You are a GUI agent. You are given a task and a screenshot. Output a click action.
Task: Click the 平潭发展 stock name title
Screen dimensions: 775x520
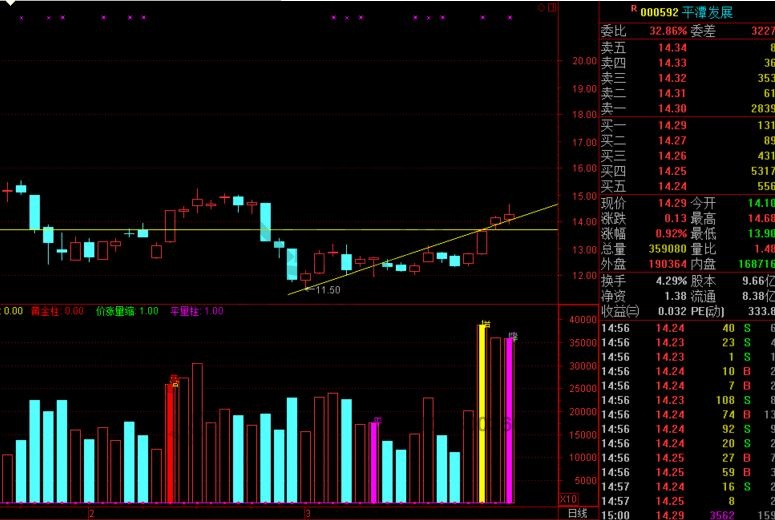tap(708, 12)
